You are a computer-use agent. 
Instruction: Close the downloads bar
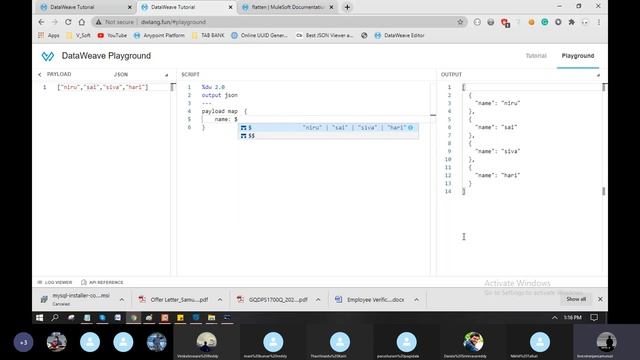[x=600, y=299]
